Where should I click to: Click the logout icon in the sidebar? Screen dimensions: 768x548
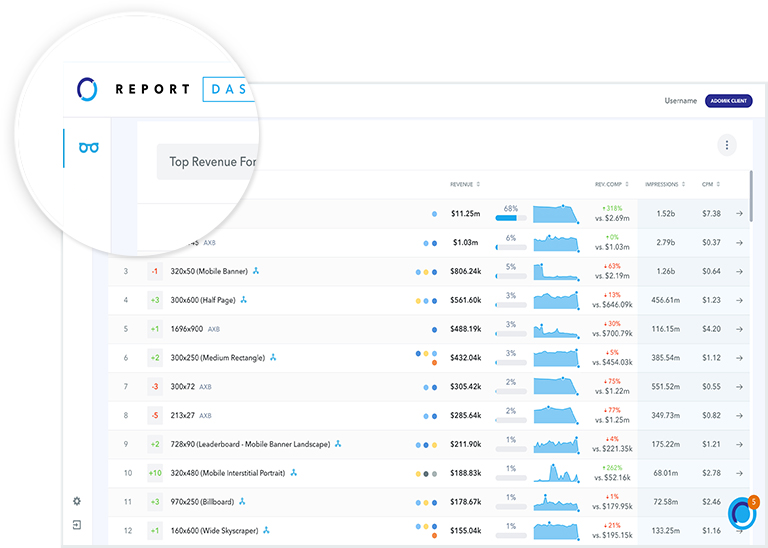click(77, 524)
